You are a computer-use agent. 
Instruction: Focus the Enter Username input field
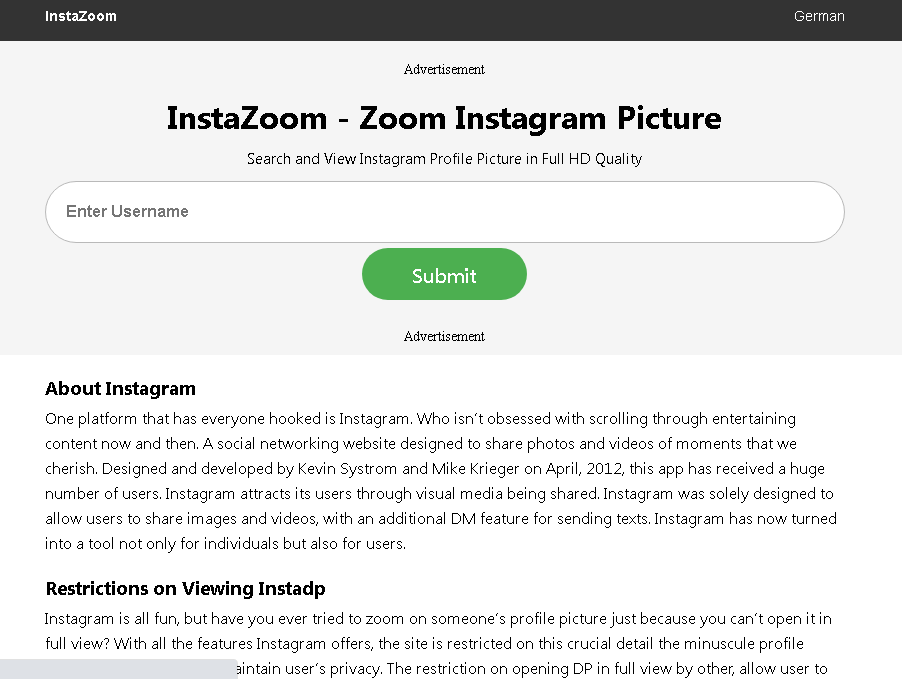point(445,212)
